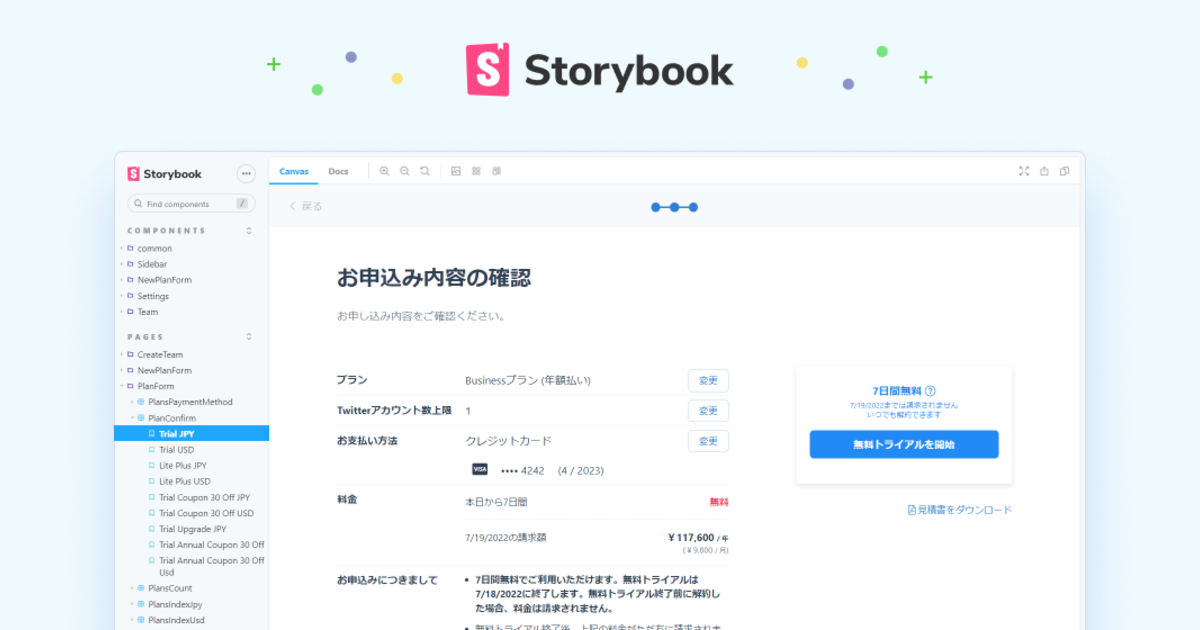The width and height of the screenshot is (1200, 630).
Task: Zoom in on the canvas
Action: point(385,171)
